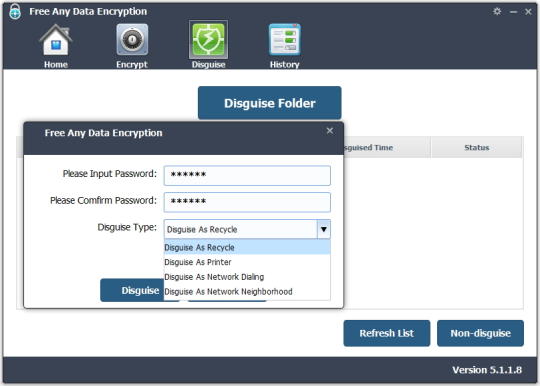Click the Disguise button in dialog
This screenshot has height=386, width=540.
(132, 290)
